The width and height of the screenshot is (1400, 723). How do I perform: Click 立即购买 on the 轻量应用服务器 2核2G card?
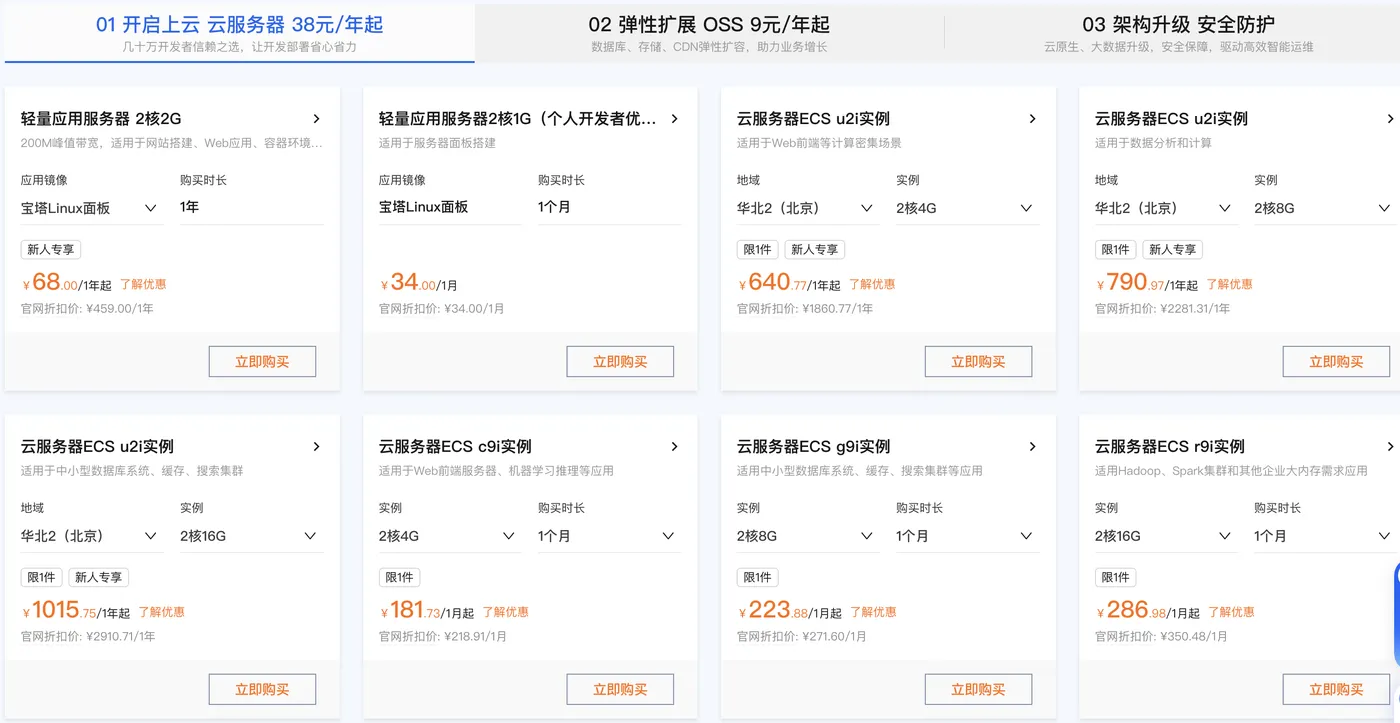pos(262,361)
